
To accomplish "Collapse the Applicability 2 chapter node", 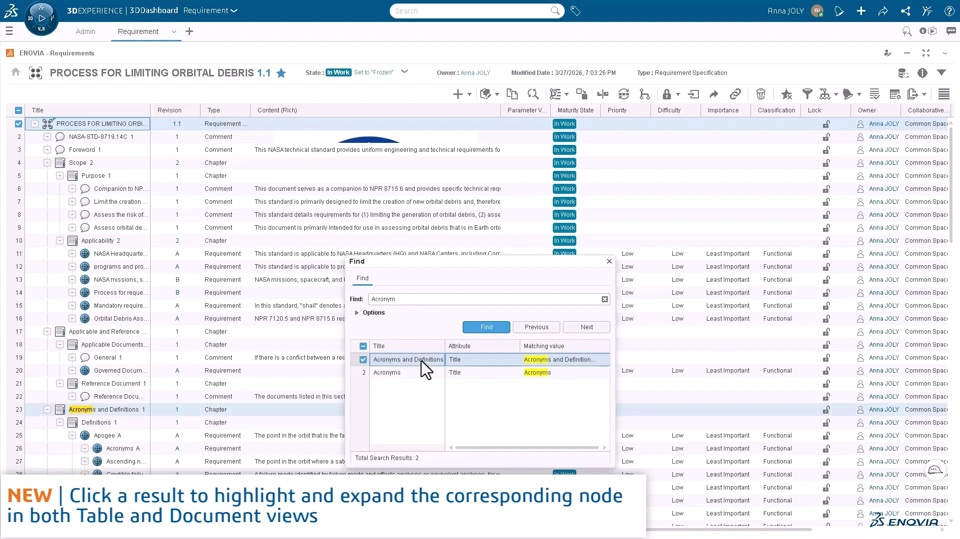I will click(x=60, y=241).
